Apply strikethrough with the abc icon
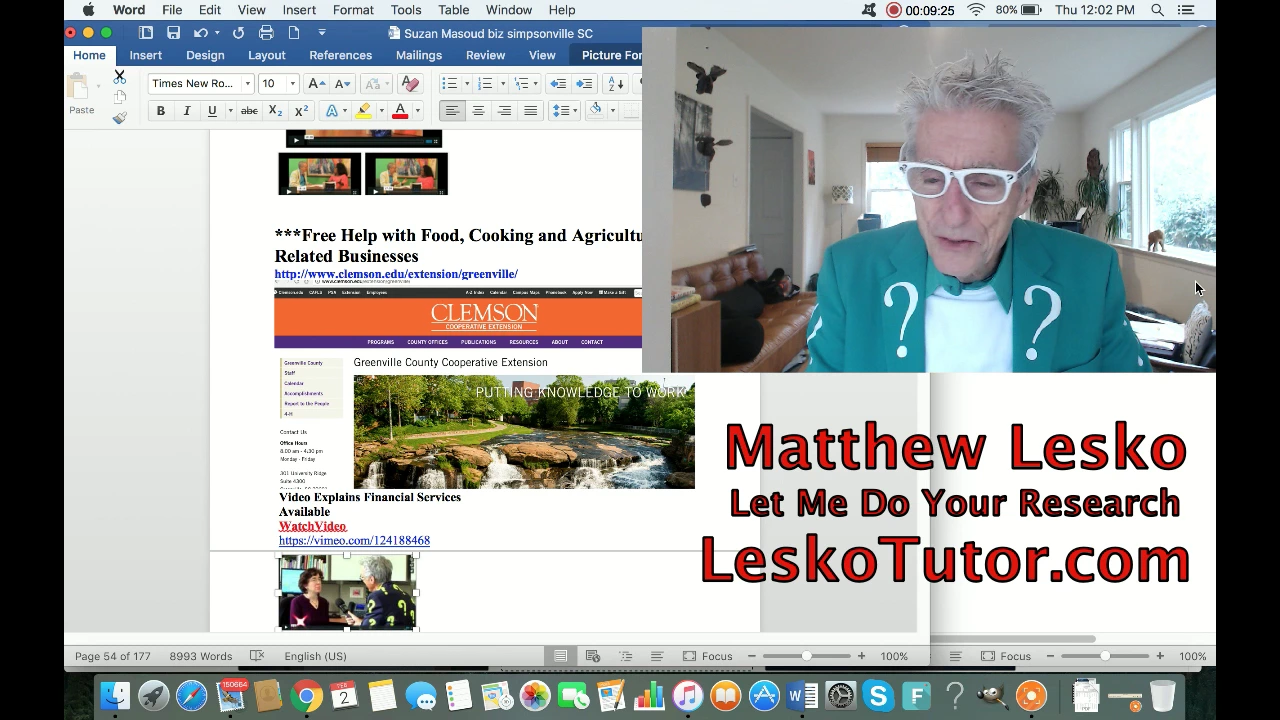Image resolution: width=1280 pixels, height=720 pixels. click(x=249, y=111)
